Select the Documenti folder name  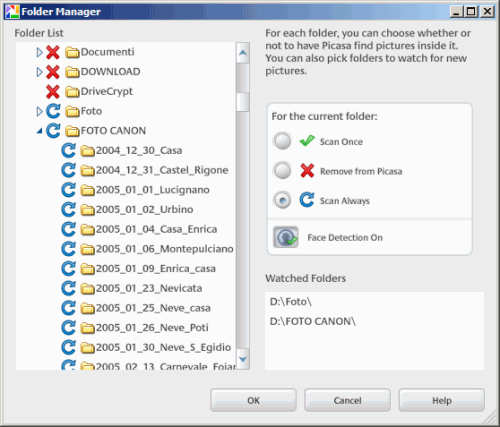(x=108, y=52)
